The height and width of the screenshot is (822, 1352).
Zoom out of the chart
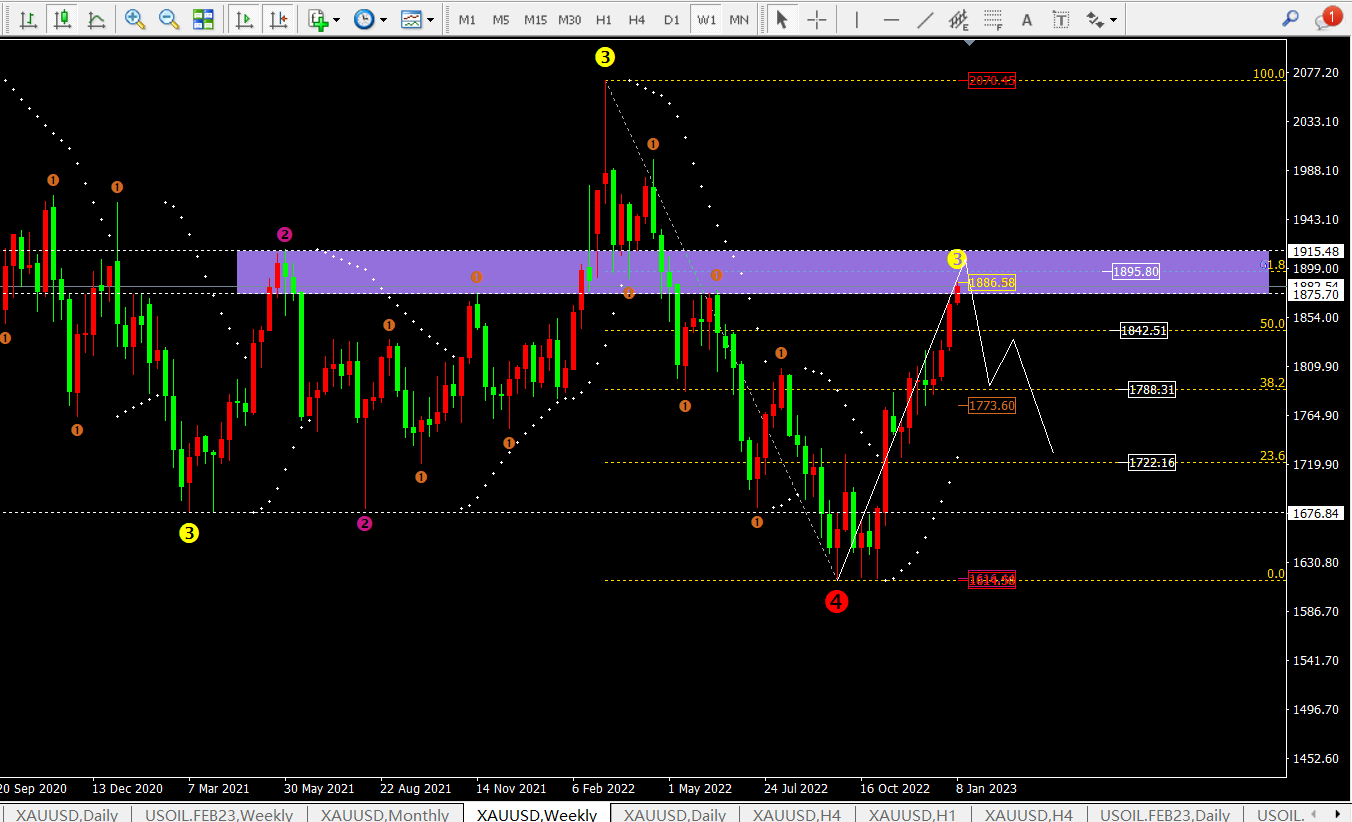[169, 19]
